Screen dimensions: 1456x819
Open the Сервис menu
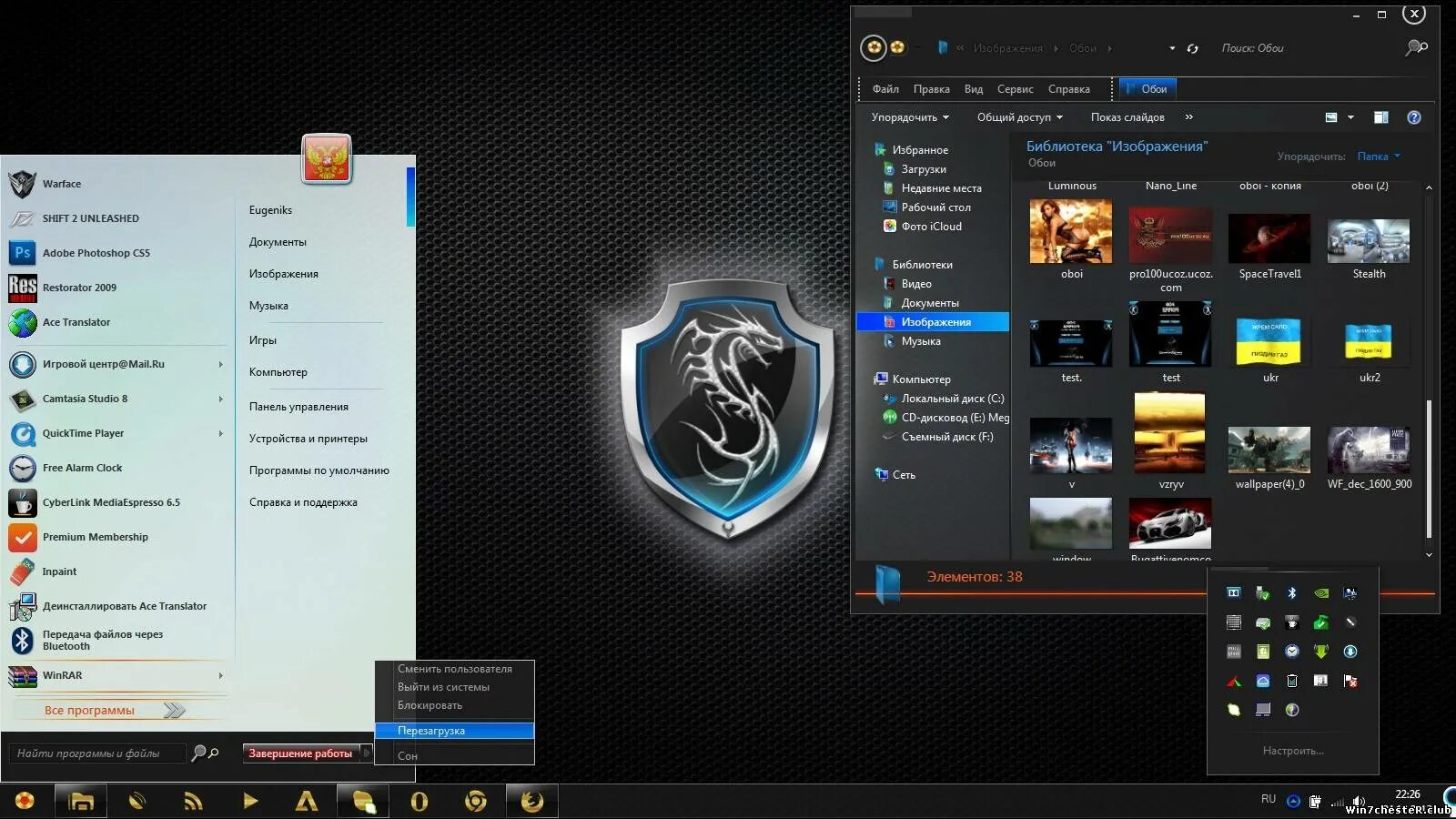1016,88
